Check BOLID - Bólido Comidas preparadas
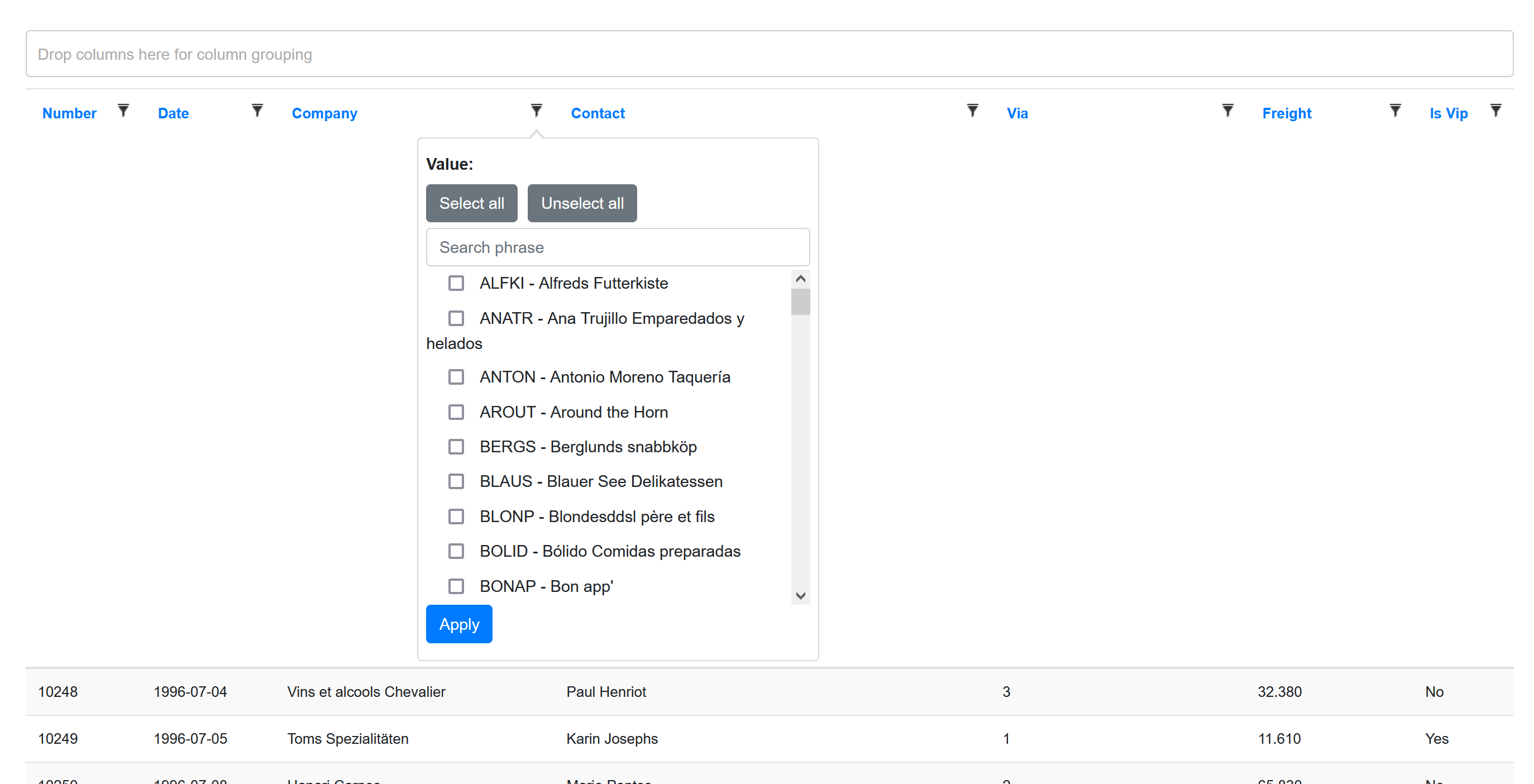 pos(456,551)
